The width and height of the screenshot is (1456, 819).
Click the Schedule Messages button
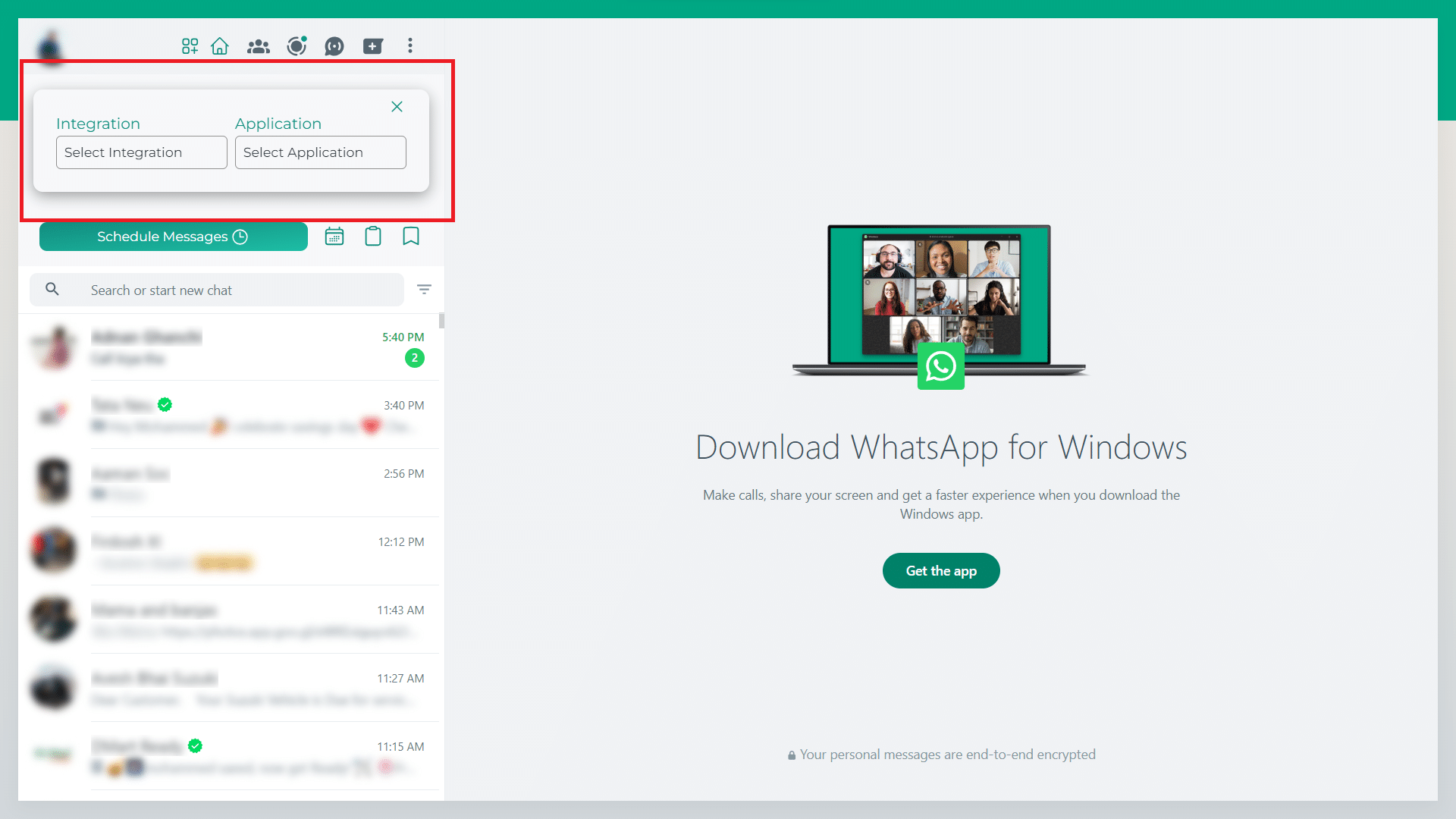[174, 237]
